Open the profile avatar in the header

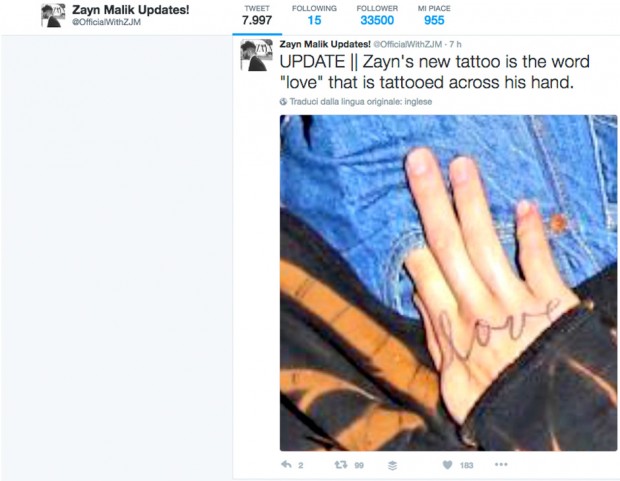point(53,16)
